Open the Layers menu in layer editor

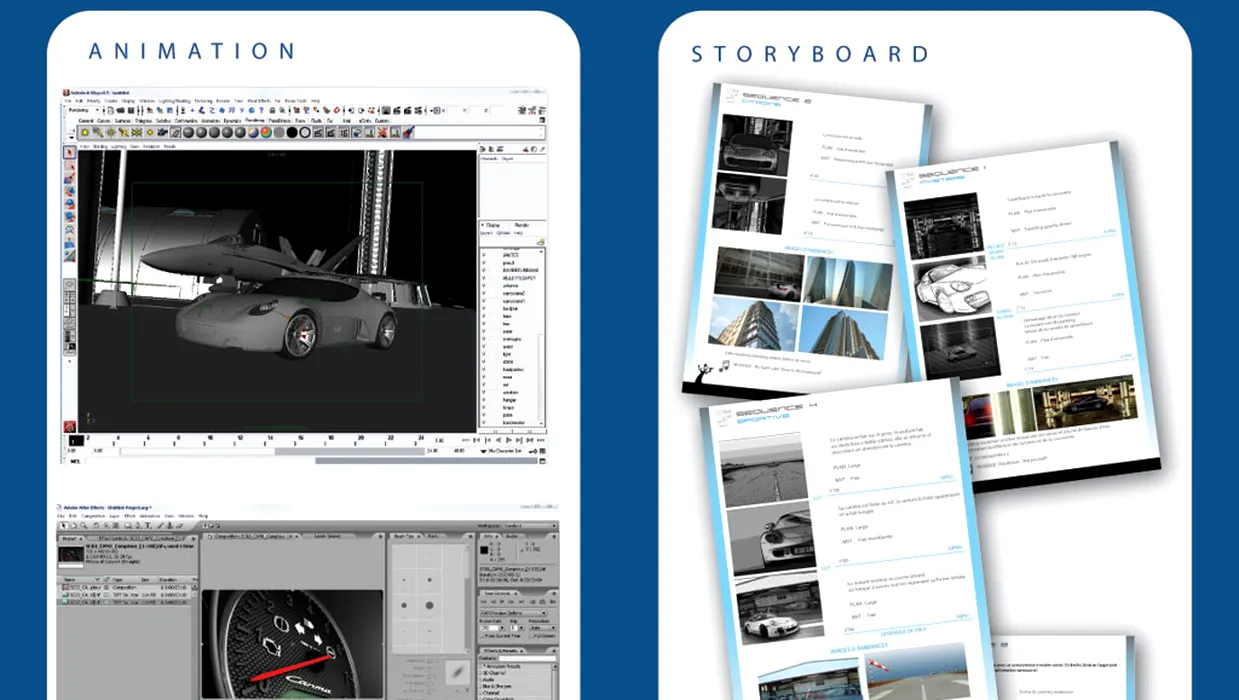[485, 233]
